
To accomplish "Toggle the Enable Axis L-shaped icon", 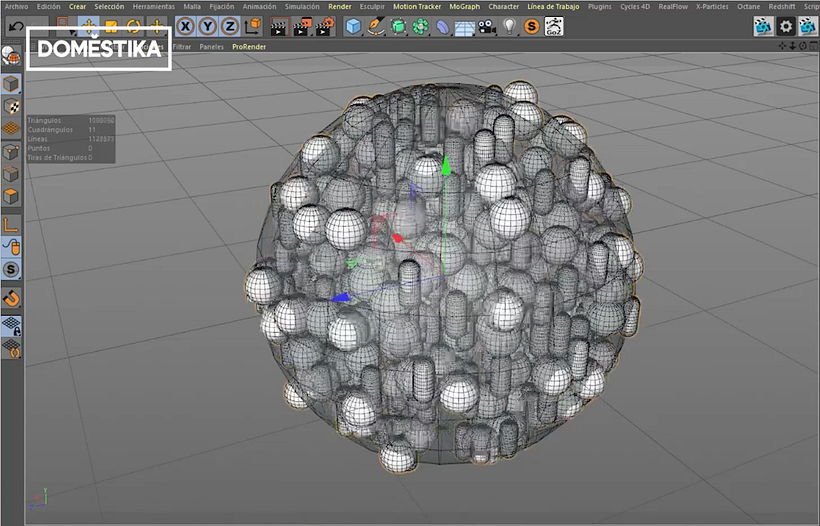I will [12, 225].
